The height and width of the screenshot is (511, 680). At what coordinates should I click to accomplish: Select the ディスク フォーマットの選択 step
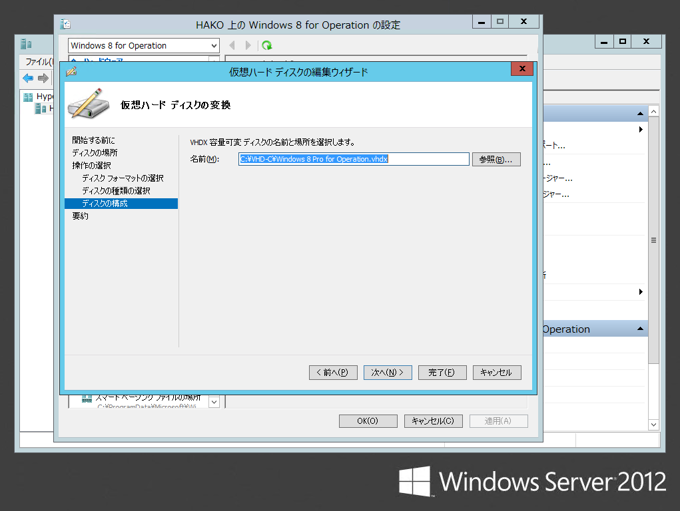[x=123, y=178]
